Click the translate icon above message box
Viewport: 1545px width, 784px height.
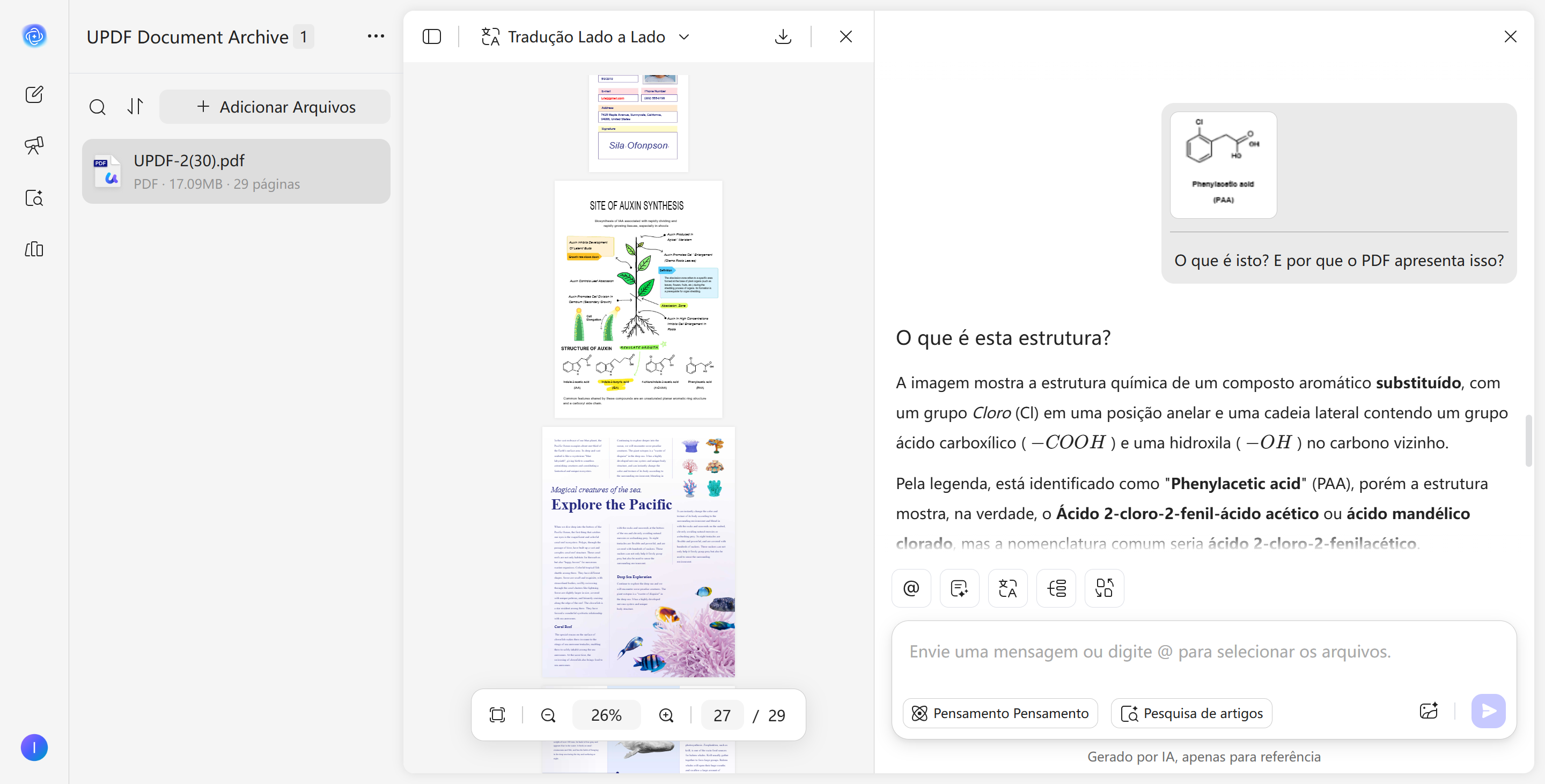pos(1007,588)
